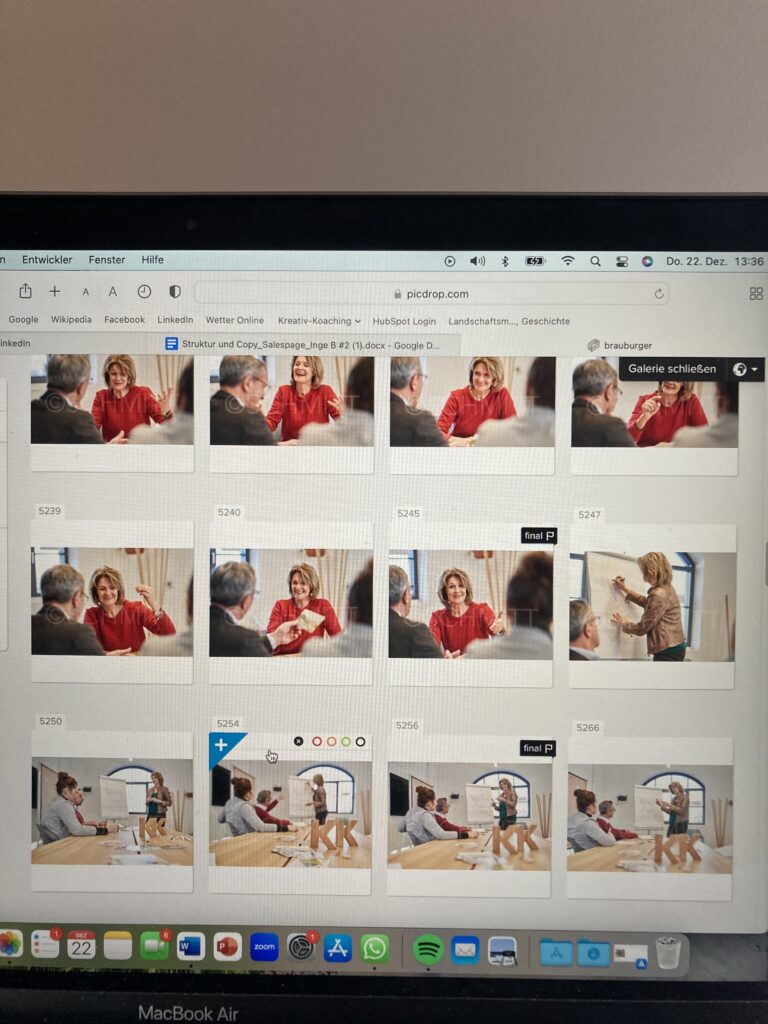
Task: Open photo 5250 thumbnail
Action: (x=112, y=811)
